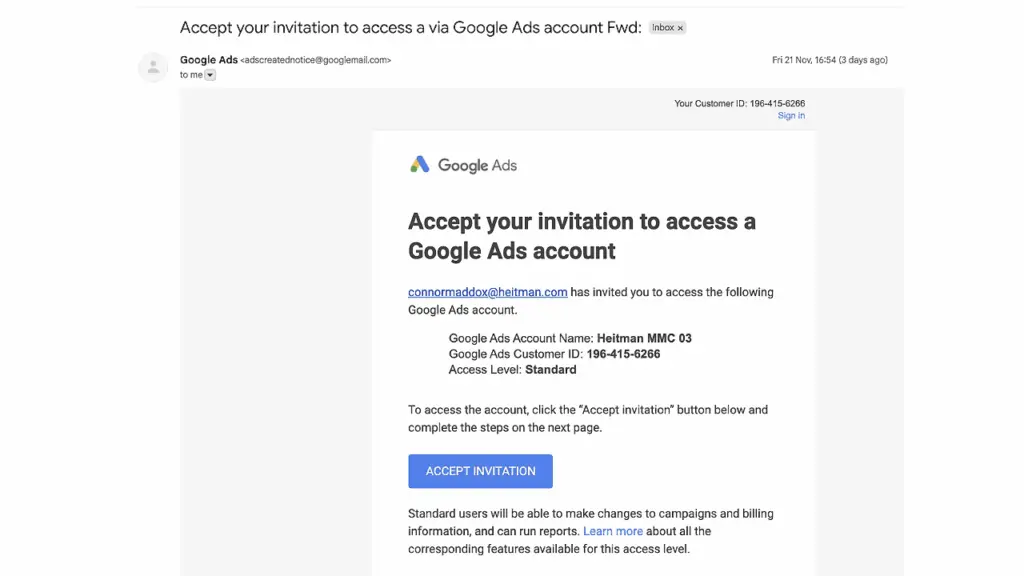Screen dimensions: 1024x576
Task: Click the "Your Customer ID" header text
Action: pos(739,103)
